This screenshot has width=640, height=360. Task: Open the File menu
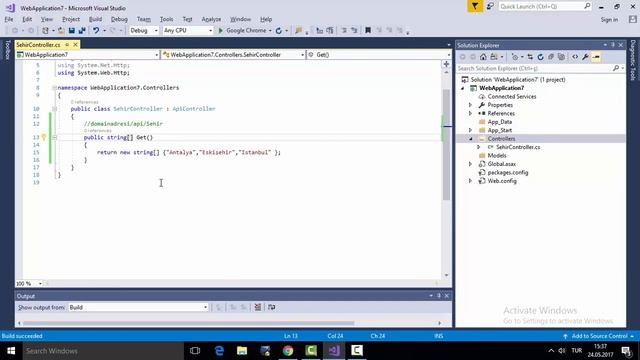9,19
